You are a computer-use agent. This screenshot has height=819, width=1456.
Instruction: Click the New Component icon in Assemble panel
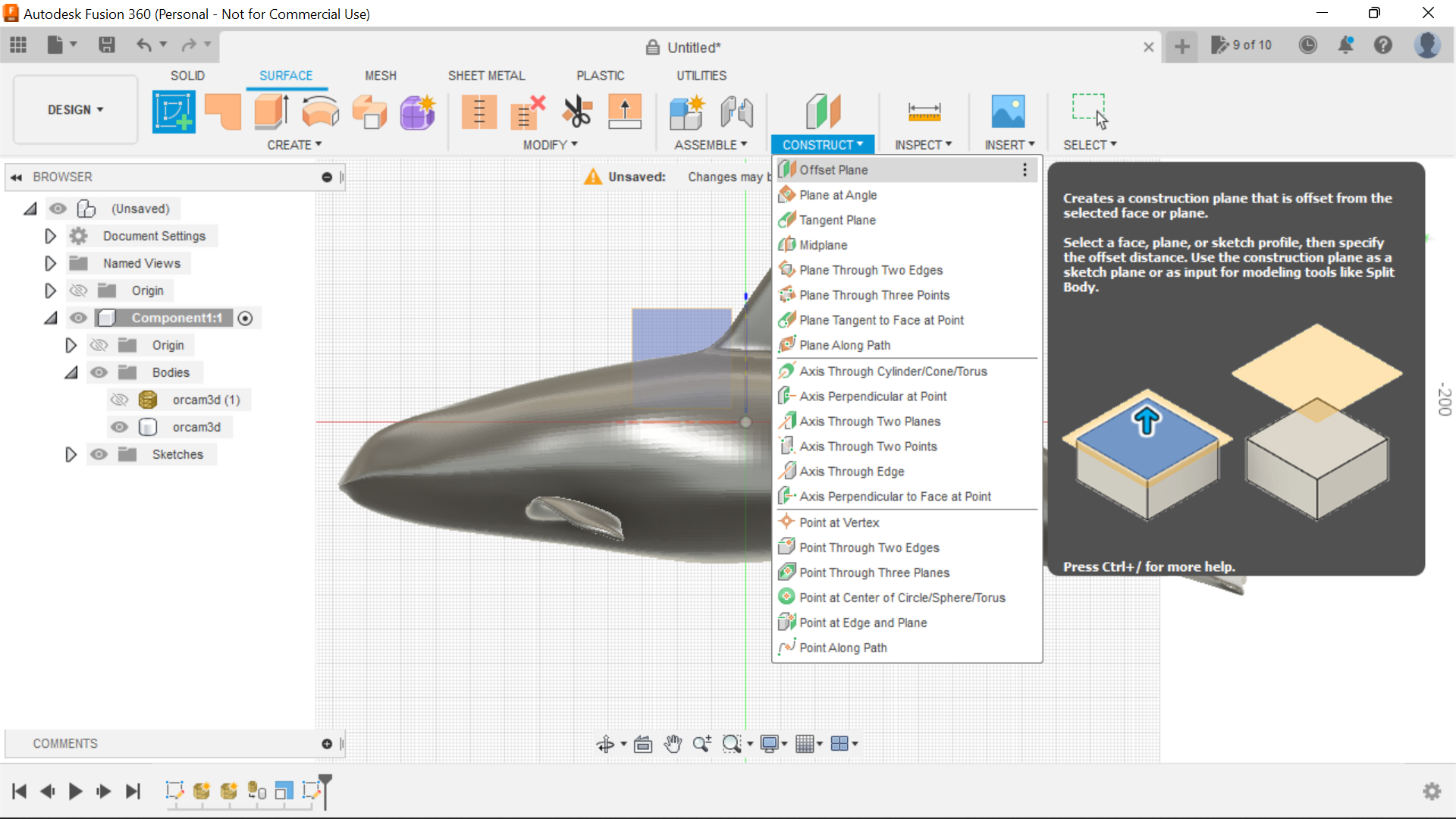point(686,111)
